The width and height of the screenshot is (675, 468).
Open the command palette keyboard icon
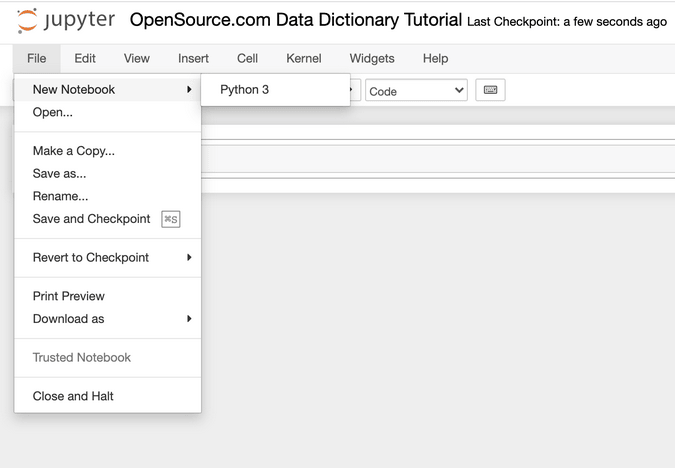coord(490,90)
